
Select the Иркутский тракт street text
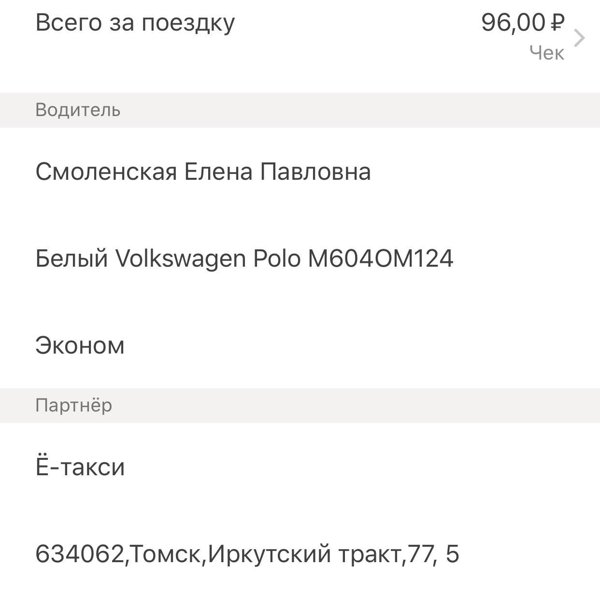(x=304, y=554)
